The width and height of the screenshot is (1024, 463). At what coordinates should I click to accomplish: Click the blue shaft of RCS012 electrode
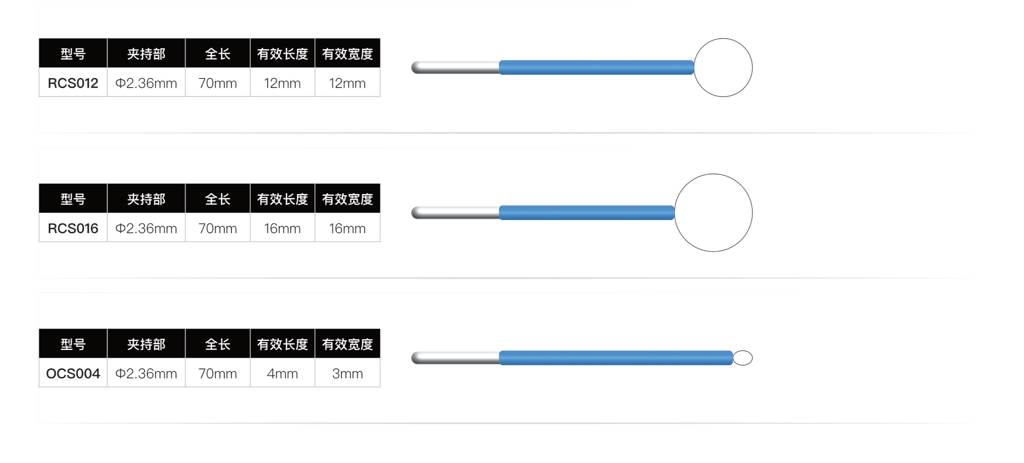[x=596, y=67]
